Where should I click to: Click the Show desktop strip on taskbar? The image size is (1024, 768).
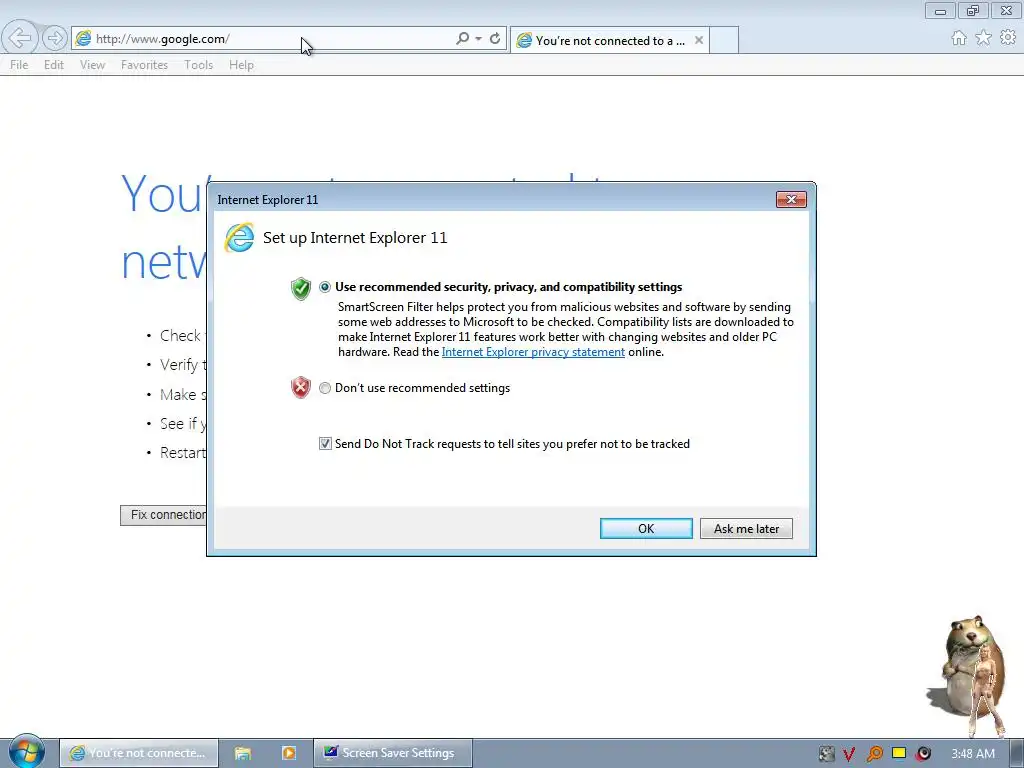1017,753
